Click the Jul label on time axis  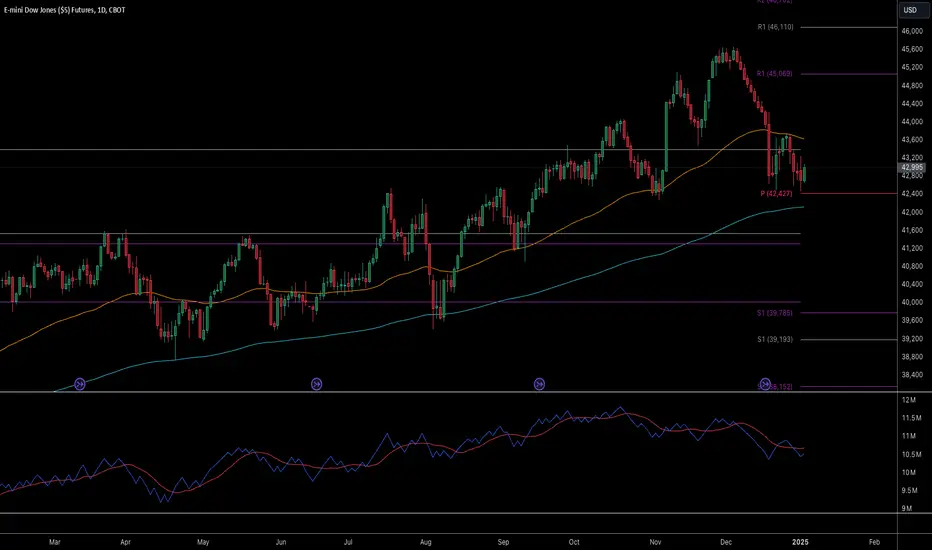point(348,542)
